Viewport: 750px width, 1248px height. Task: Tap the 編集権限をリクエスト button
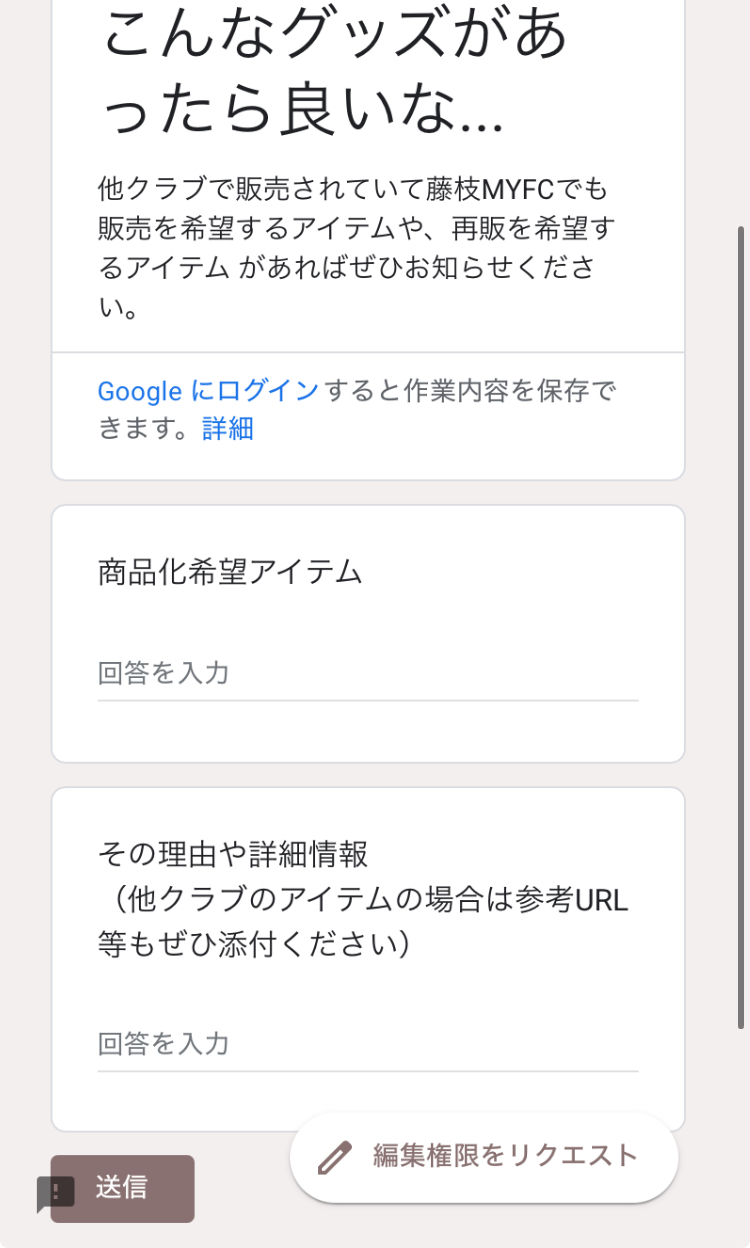tap(484, 1157)
